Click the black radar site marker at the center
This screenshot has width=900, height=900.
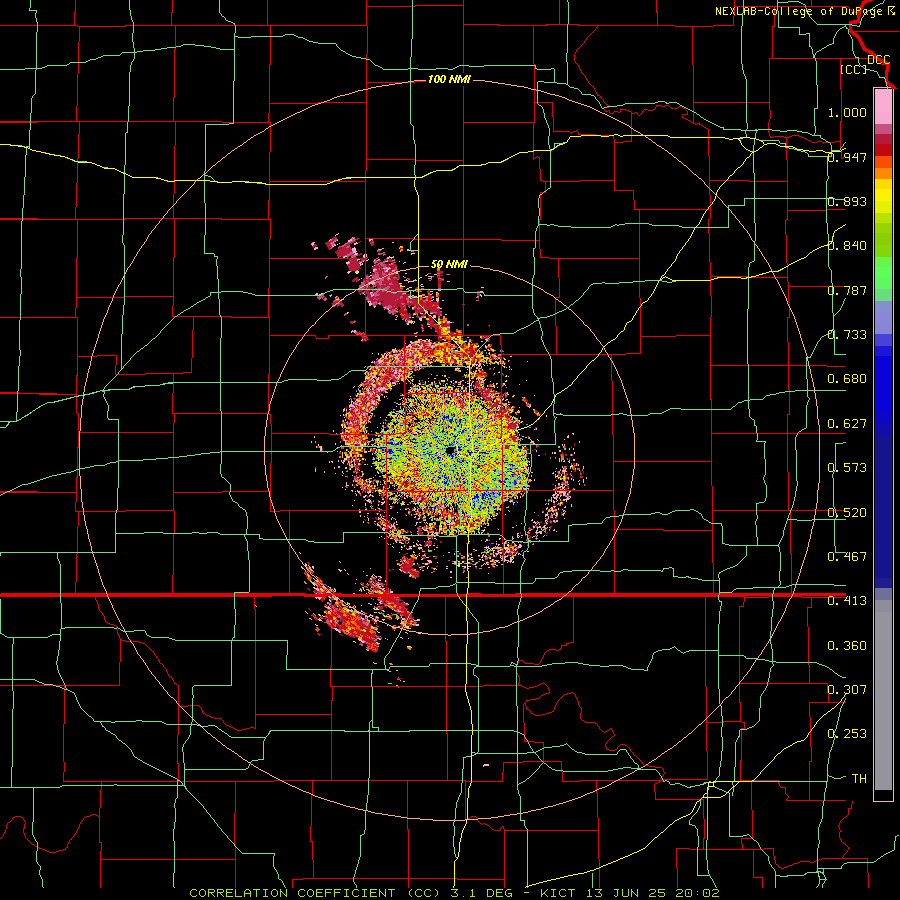451,451
